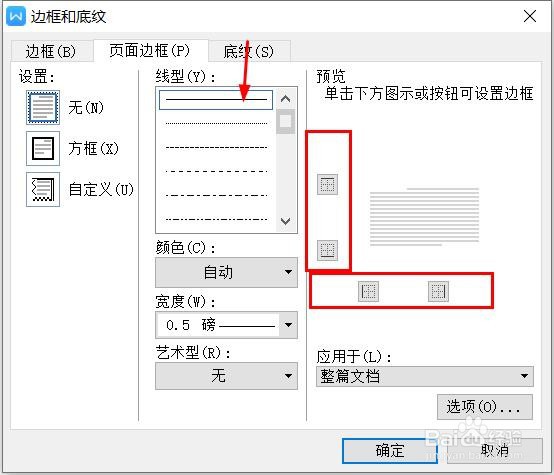
Task: Cancel with the 取消 button
Action: (495, 451)
